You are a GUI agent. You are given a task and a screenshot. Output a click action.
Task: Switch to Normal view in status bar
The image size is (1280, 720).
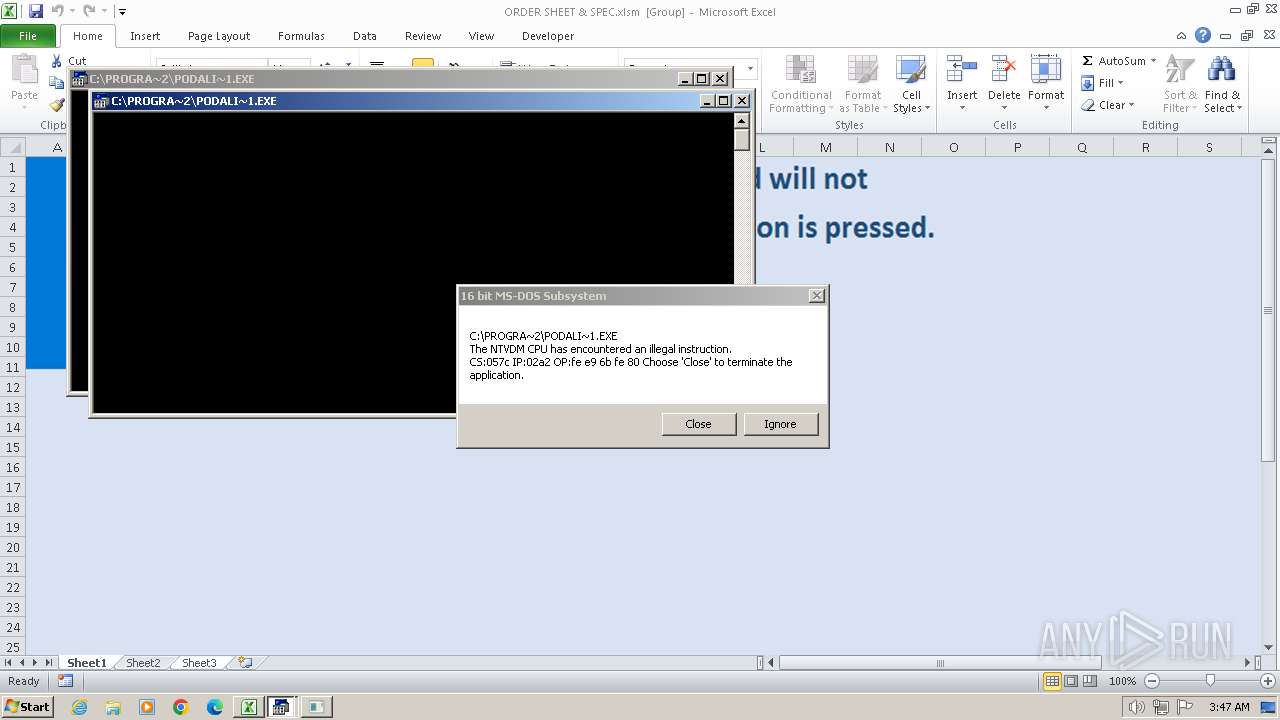tap(1052, 681)
